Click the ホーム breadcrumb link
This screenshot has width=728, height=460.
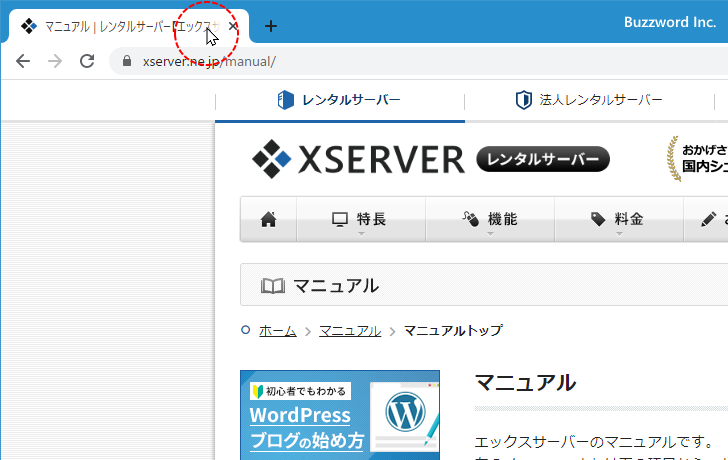278,330
